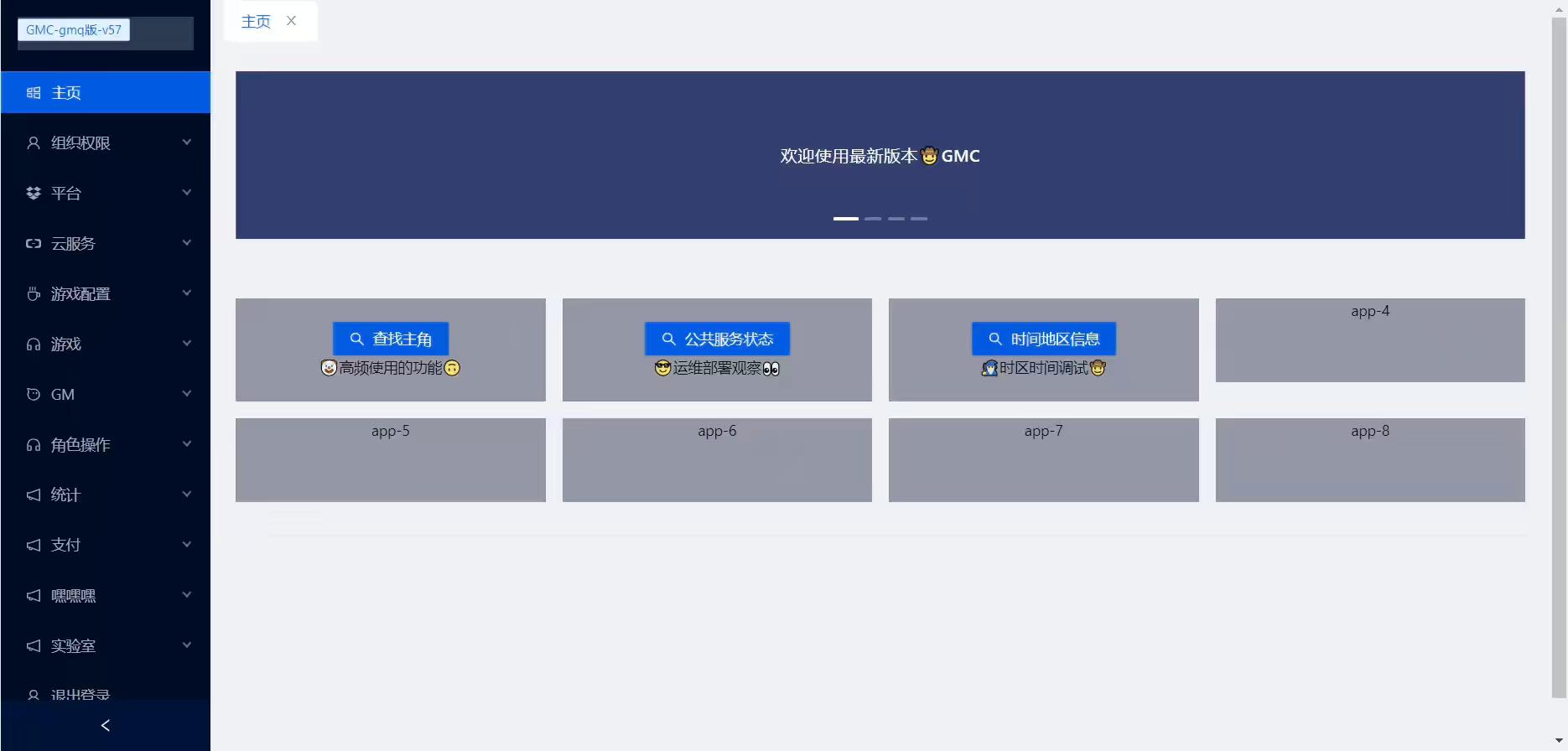Image resolution: width=1568 pixels, height=751 pixels.
Task: Collapse the sidebar with the left arrow
Action: pyautogui.click(x=106, y=725)
